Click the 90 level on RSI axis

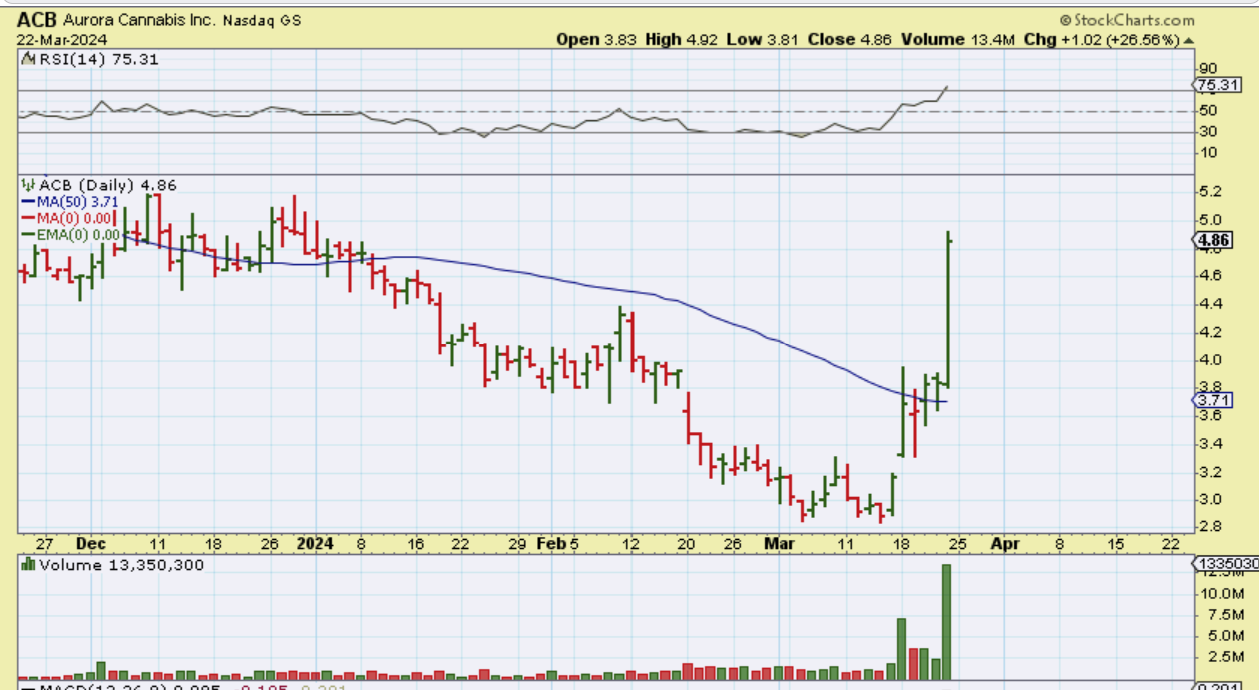point(1207,68)
